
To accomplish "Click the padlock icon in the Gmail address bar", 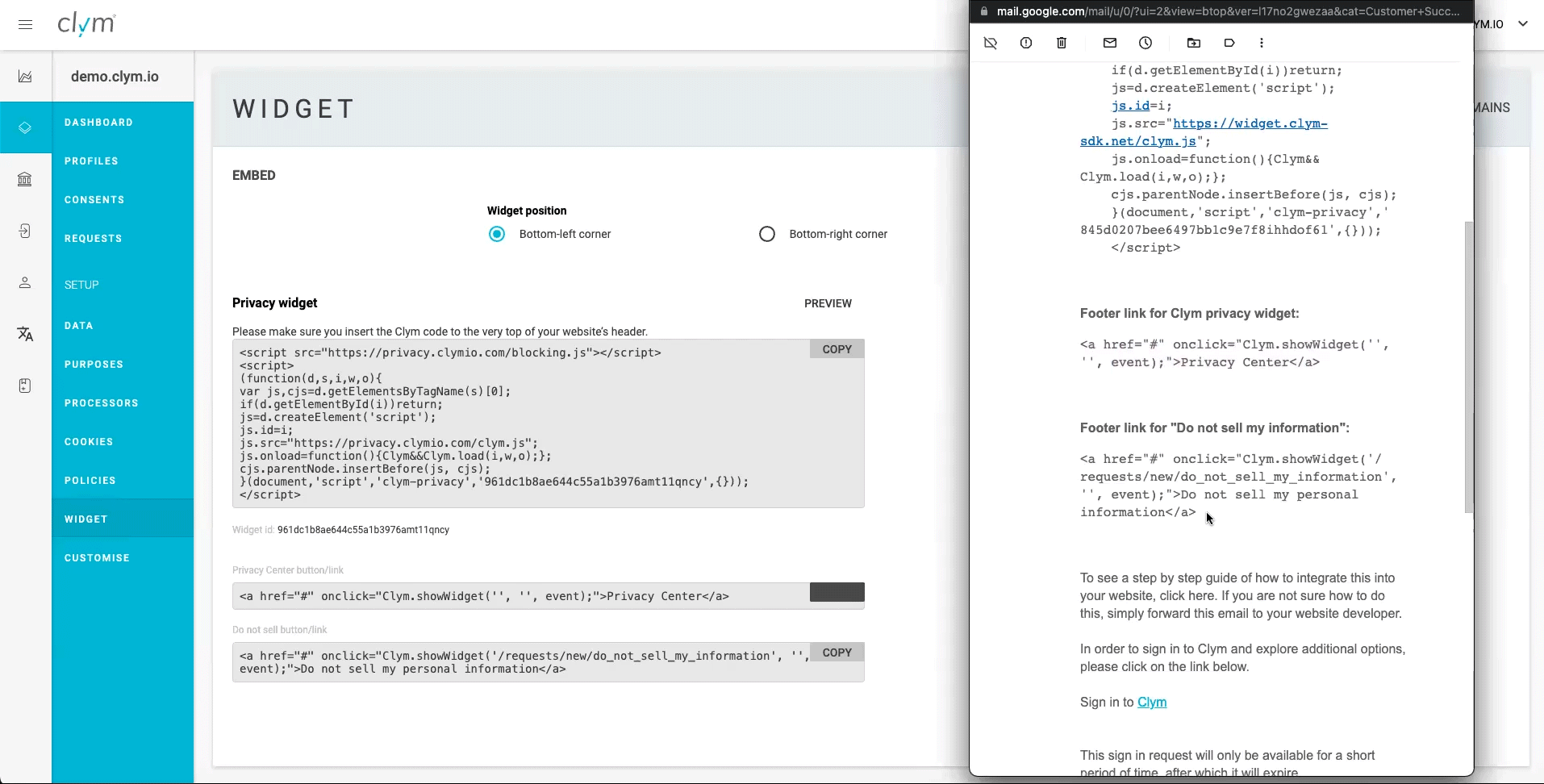I will pyautogui.click(x=983, y=11).
